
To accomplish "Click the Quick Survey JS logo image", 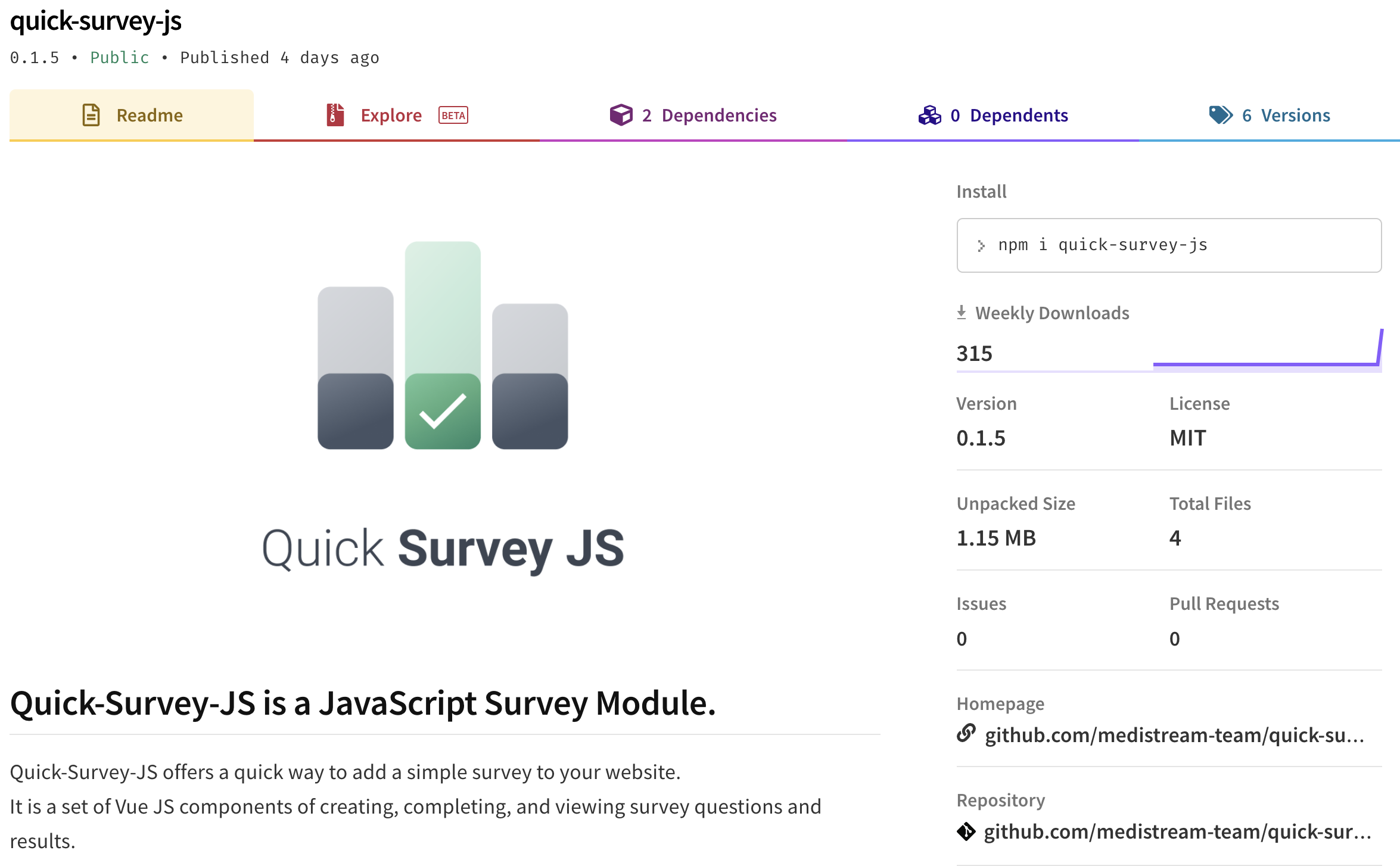I will pos(443,405).
